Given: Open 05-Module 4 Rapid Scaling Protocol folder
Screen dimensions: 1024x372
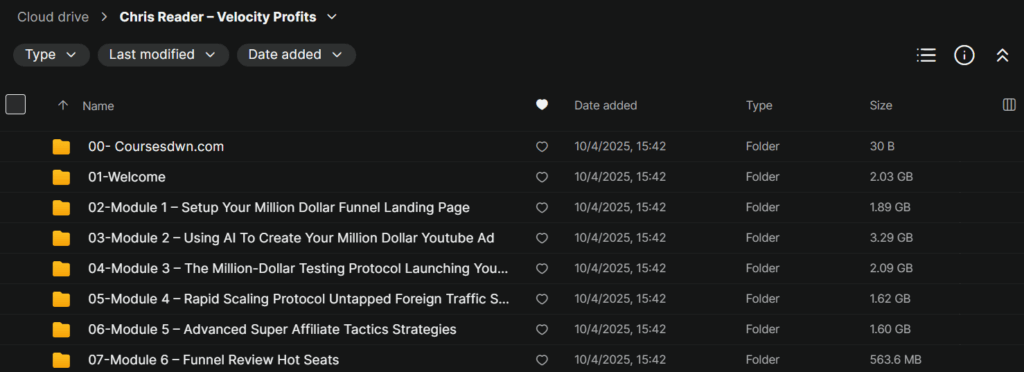Looking at the screenshot, I should [x=298, y=299].
